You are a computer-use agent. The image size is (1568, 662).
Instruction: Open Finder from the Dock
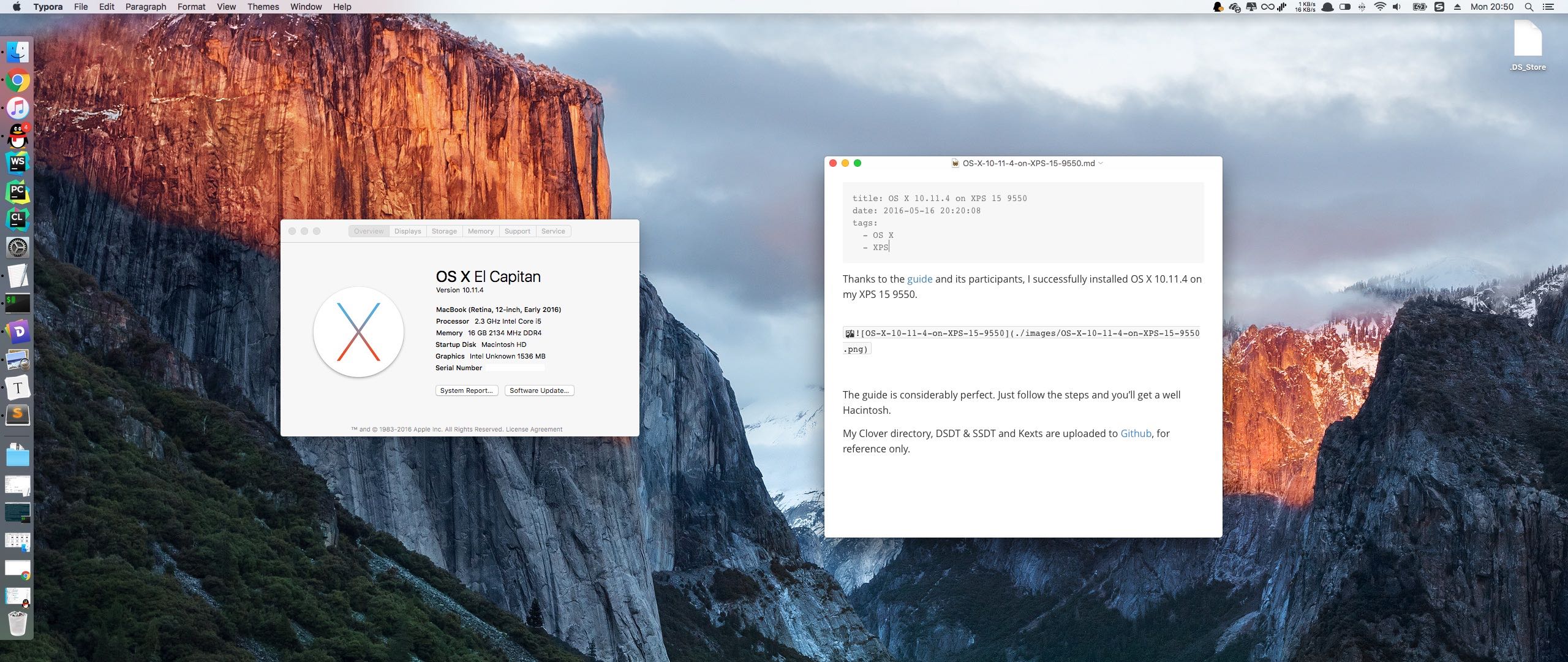(18, 52)
